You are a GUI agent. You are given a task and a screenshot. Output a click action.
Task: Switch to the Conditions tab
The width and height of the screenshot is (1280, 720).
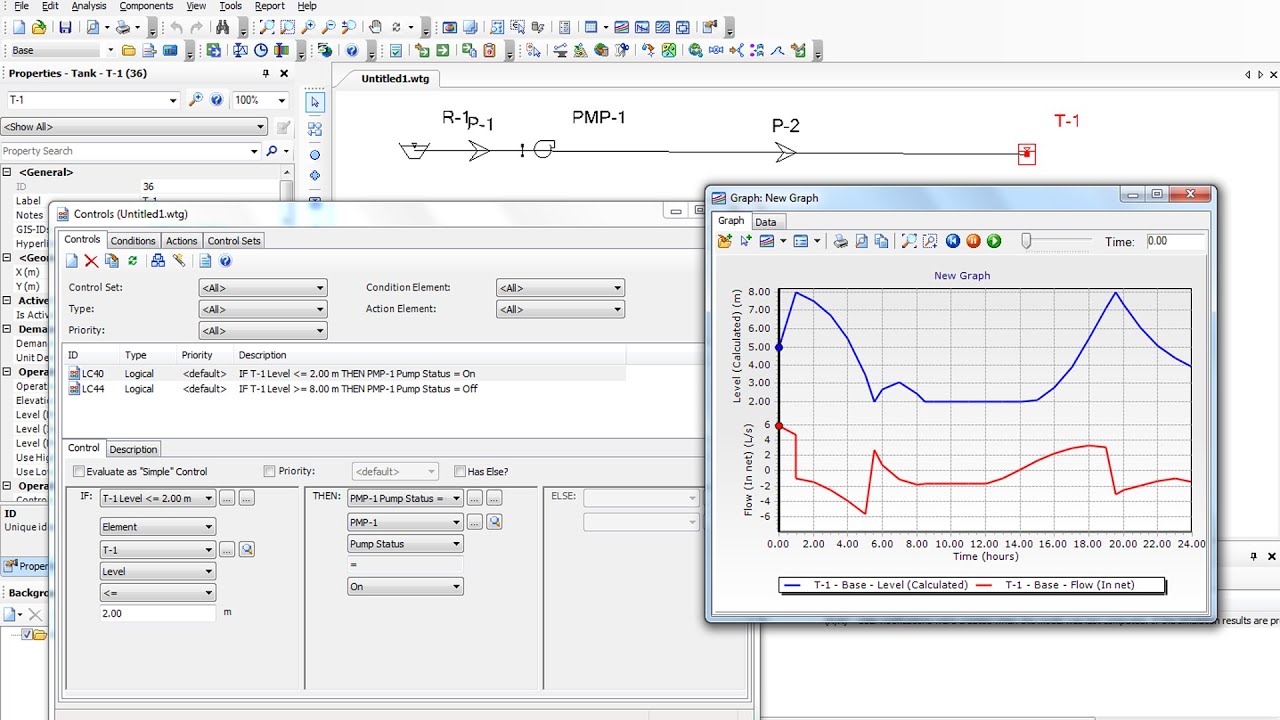[133, 241]
